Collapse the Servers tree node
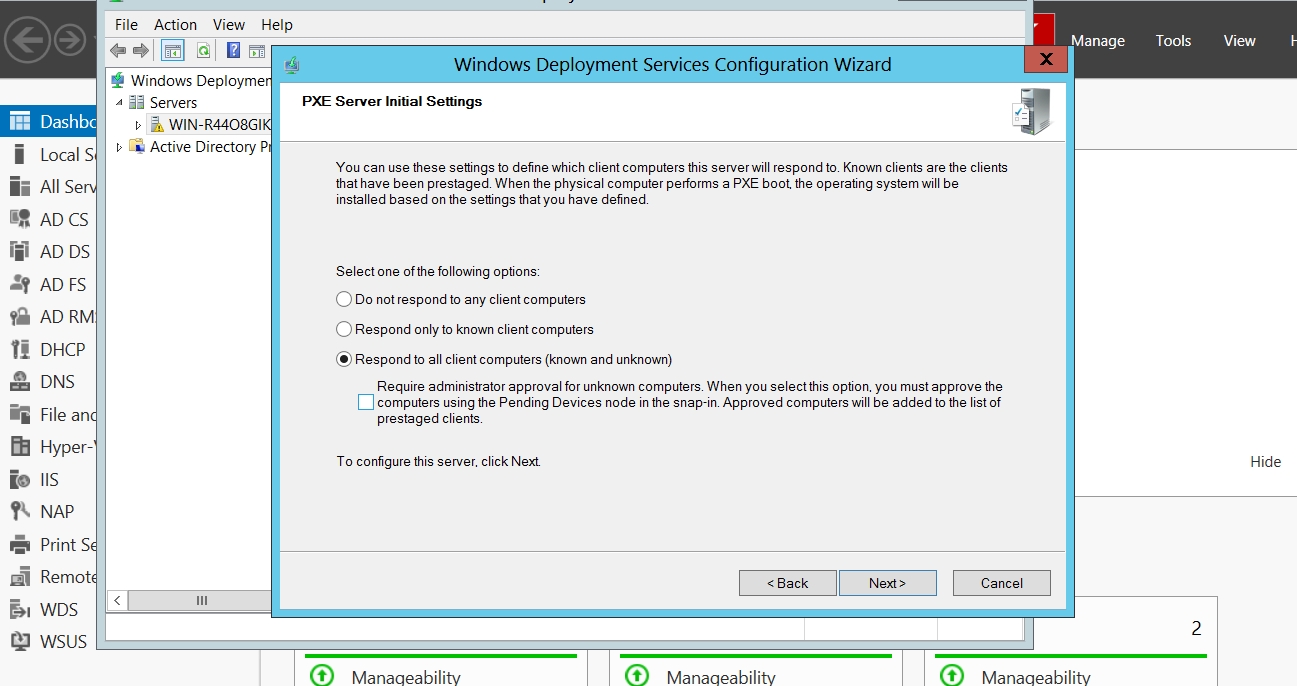Image resolution: width=1297 pixels, height=686 pixels. point(120,103)
